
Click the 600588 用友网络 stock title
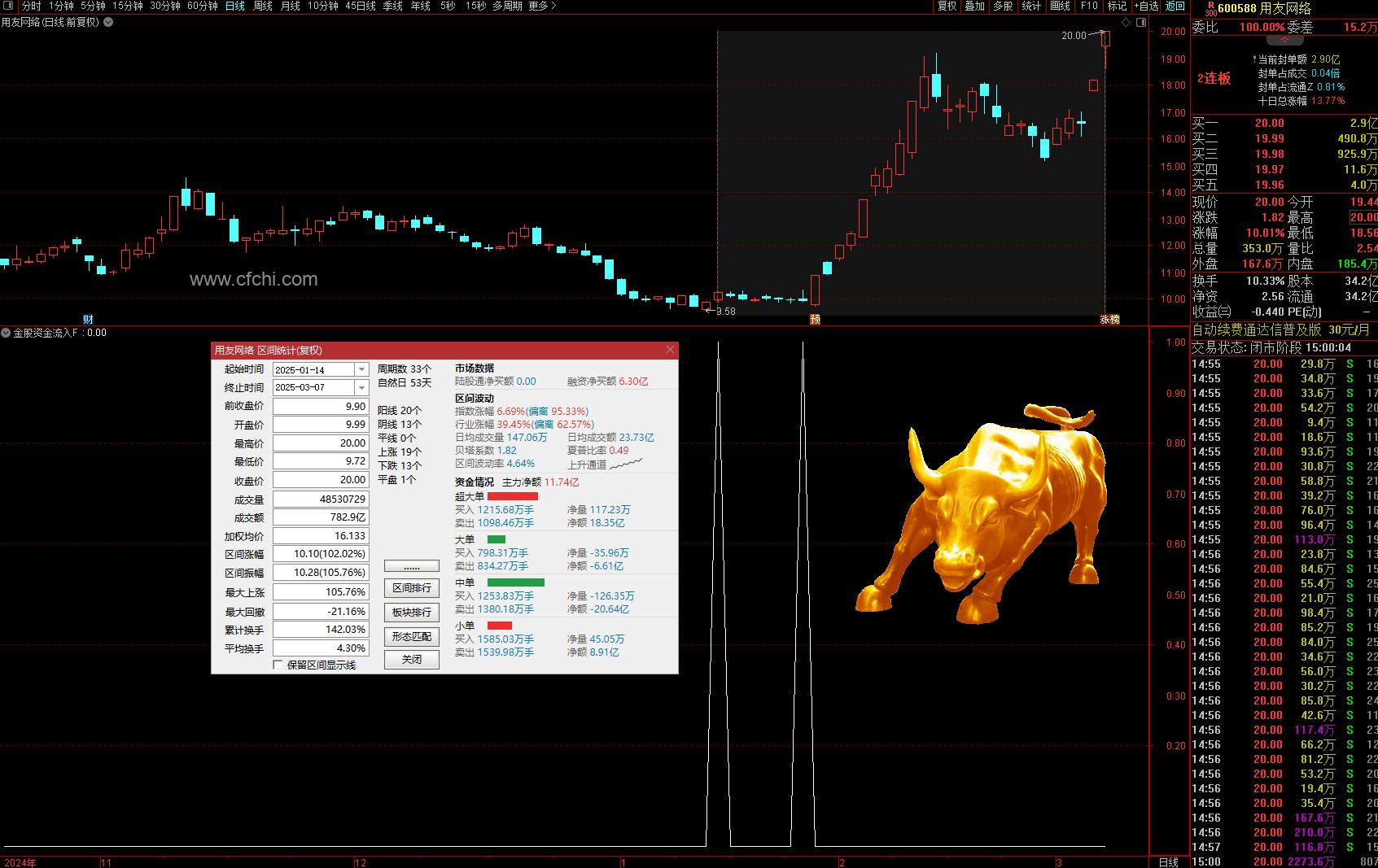coord(1265,8)
